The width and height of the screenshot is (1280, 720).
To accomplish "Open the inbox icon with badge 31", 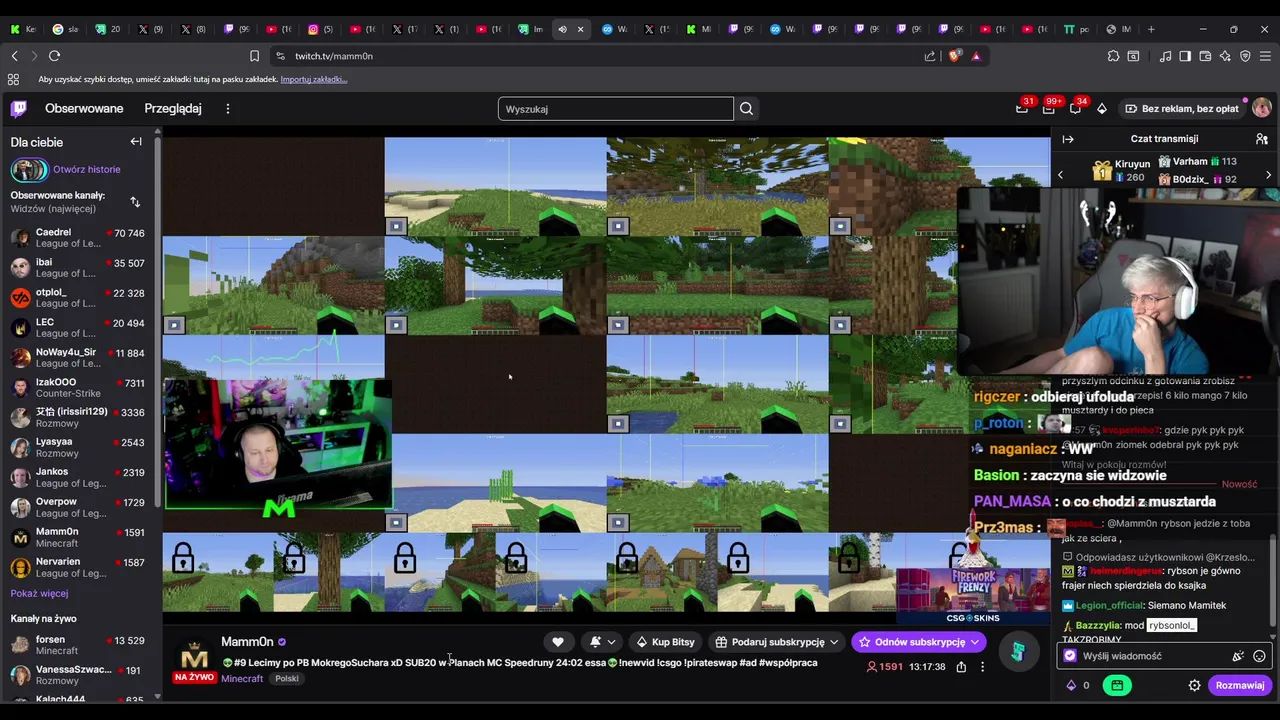I will pyautogui.click(x=1022, y=108).
